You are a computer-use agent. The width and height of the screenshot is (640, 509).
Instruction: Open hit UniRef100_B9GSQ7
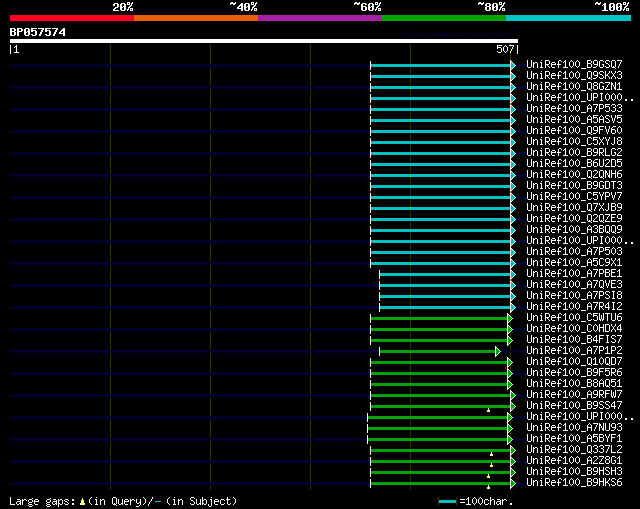coord(574,64)
